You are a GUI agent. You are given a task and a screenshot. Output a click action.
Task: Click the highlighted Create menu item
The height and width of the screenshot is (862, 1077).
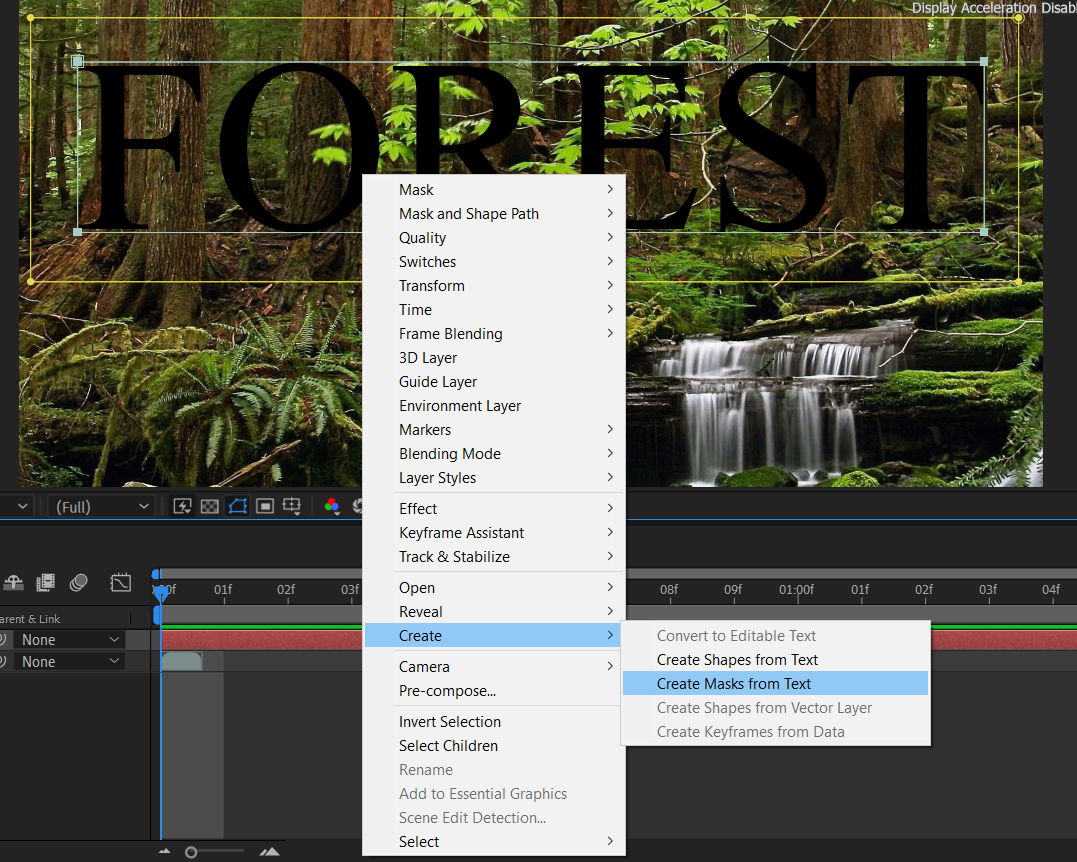click(494, 636)
